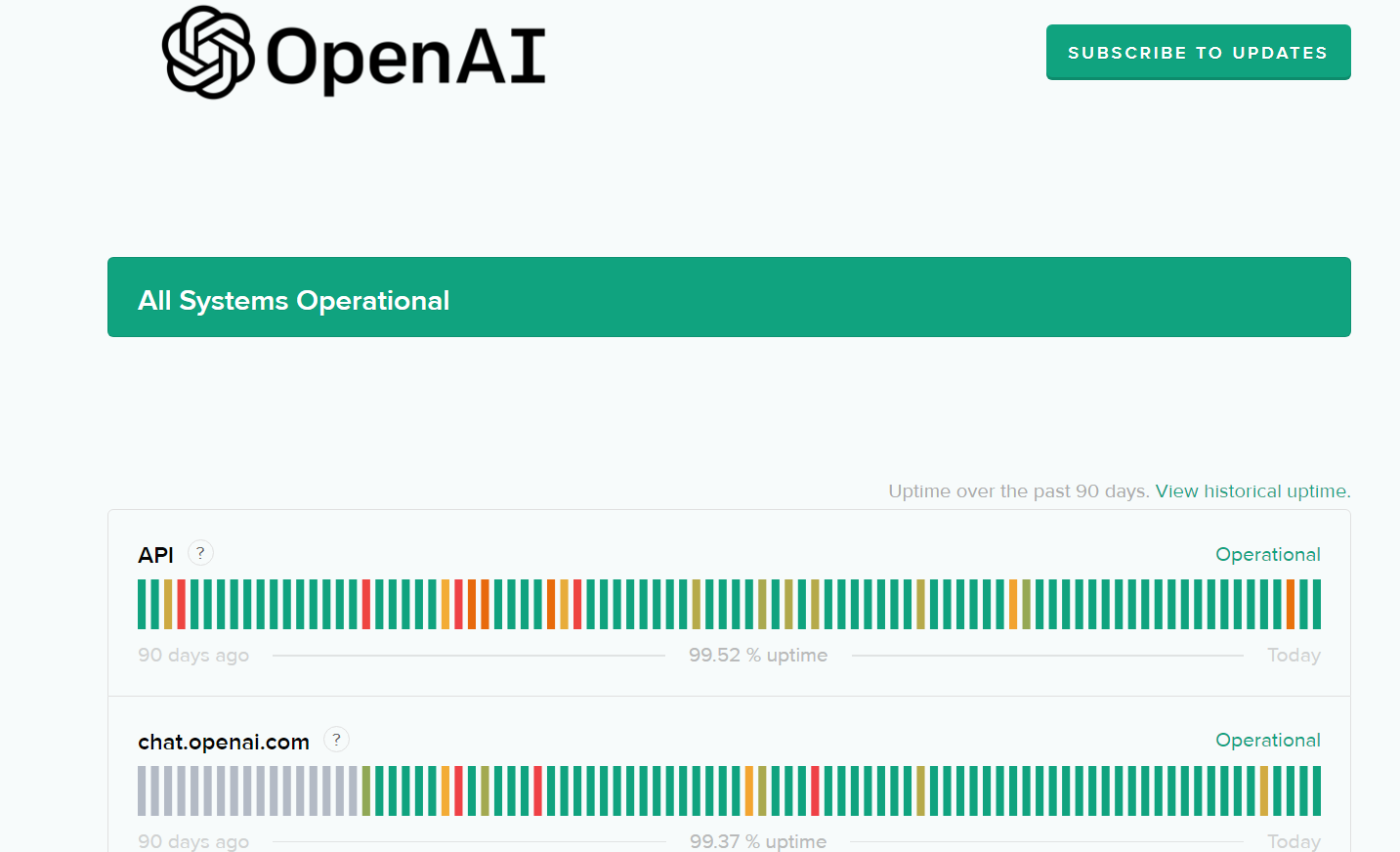Select the yellow bar nearest Today in chat.openai.com row
This screenshot has width=1400, height=852.
[1263, 790]
